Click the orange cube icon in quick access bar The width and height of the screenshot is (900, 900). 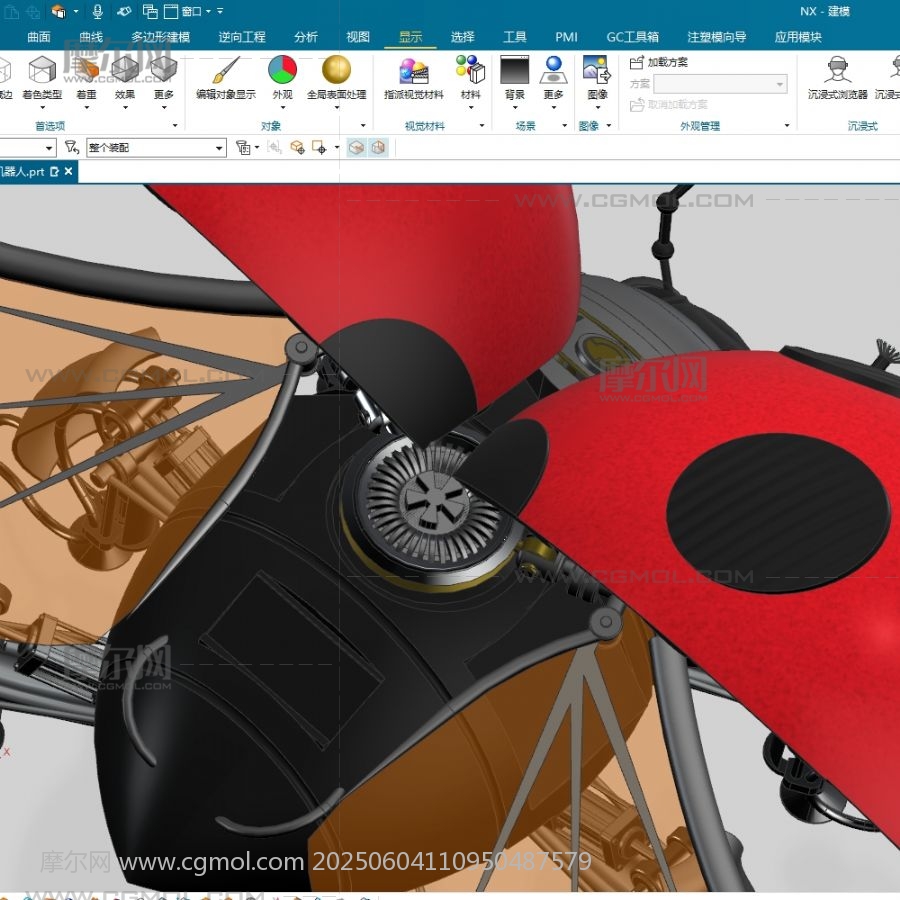tap(58, 11)
